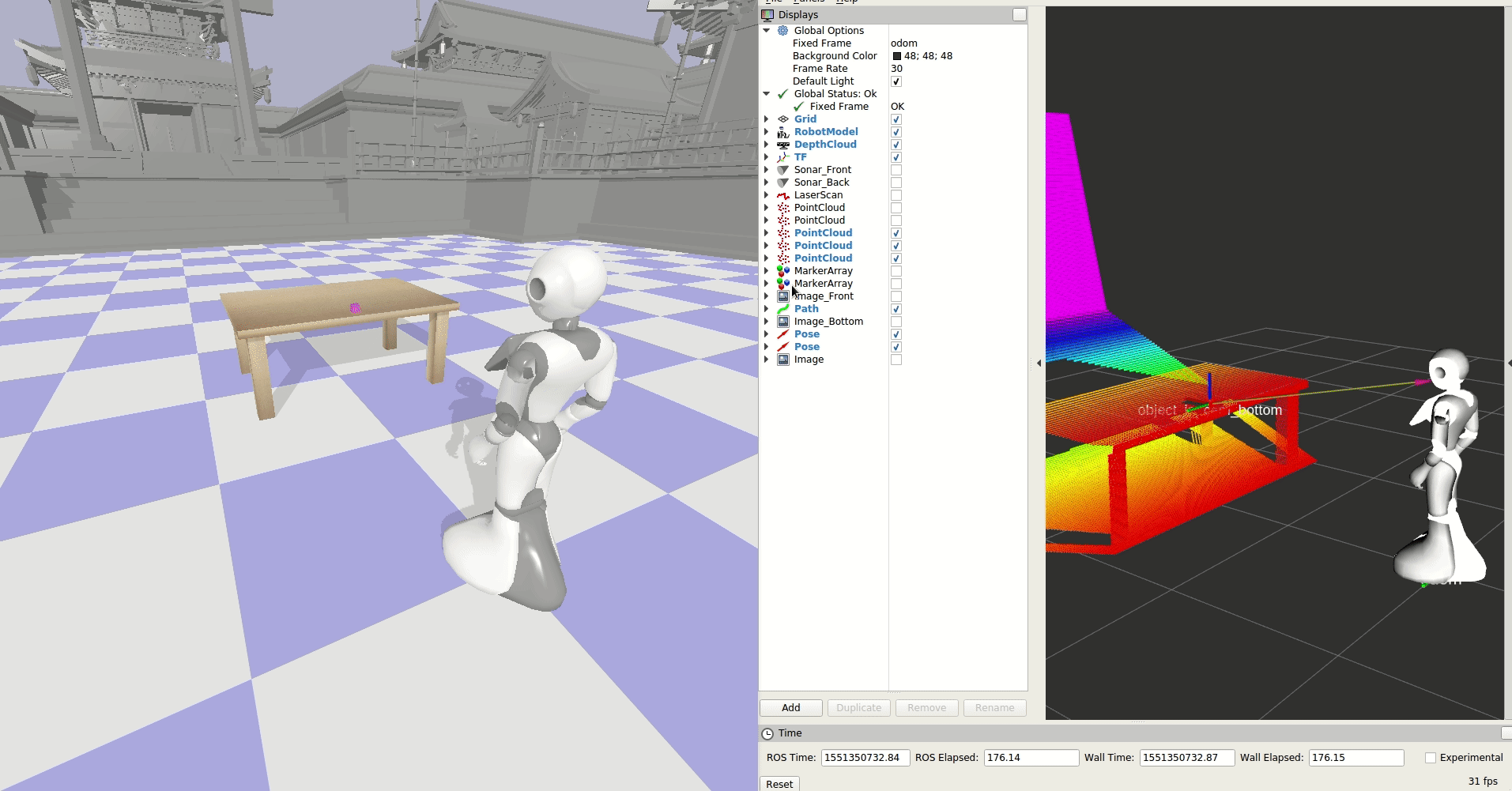1512x791 pixels.
Task: Click the Displays panel float button
Action: coord(1020,14)
